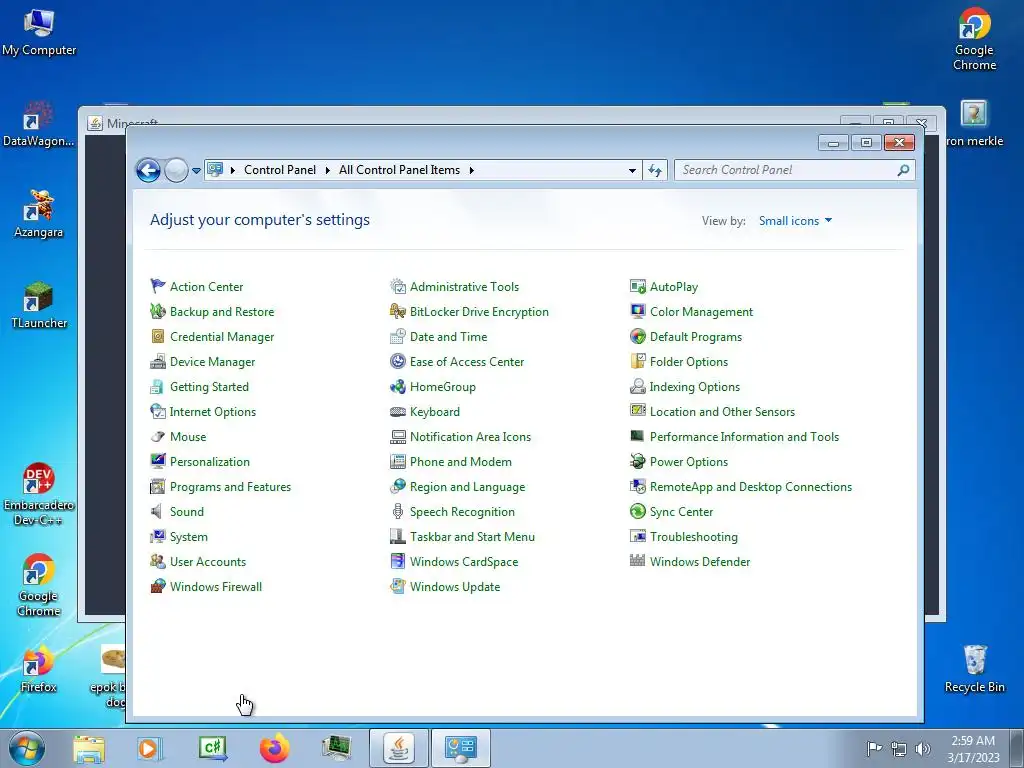Open the Getting Started link
This screenshot has width=1024, height=768.
tap(209, 387)
